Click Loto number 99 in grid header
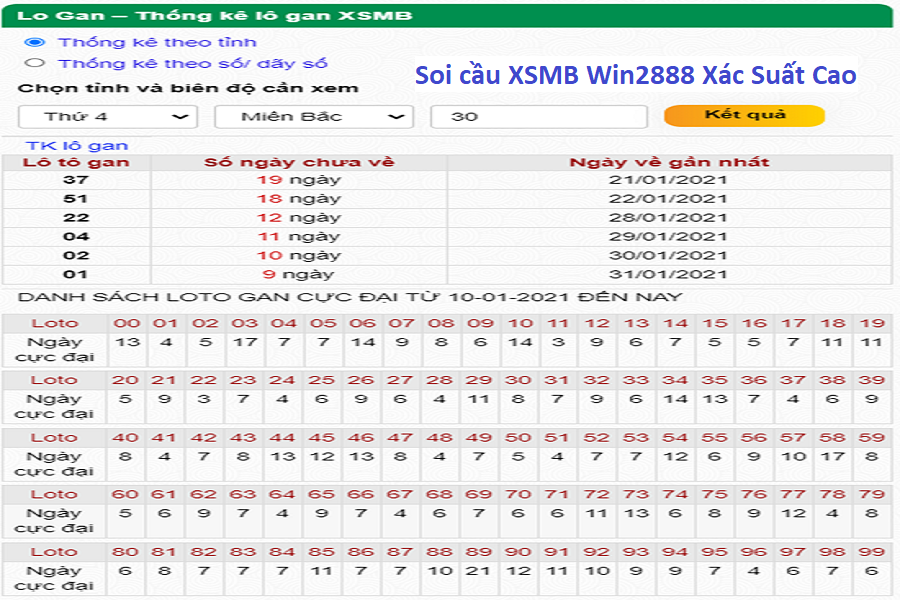Image resolution: width=900 pixels, height=600 pixels. [x=872, y=552]
